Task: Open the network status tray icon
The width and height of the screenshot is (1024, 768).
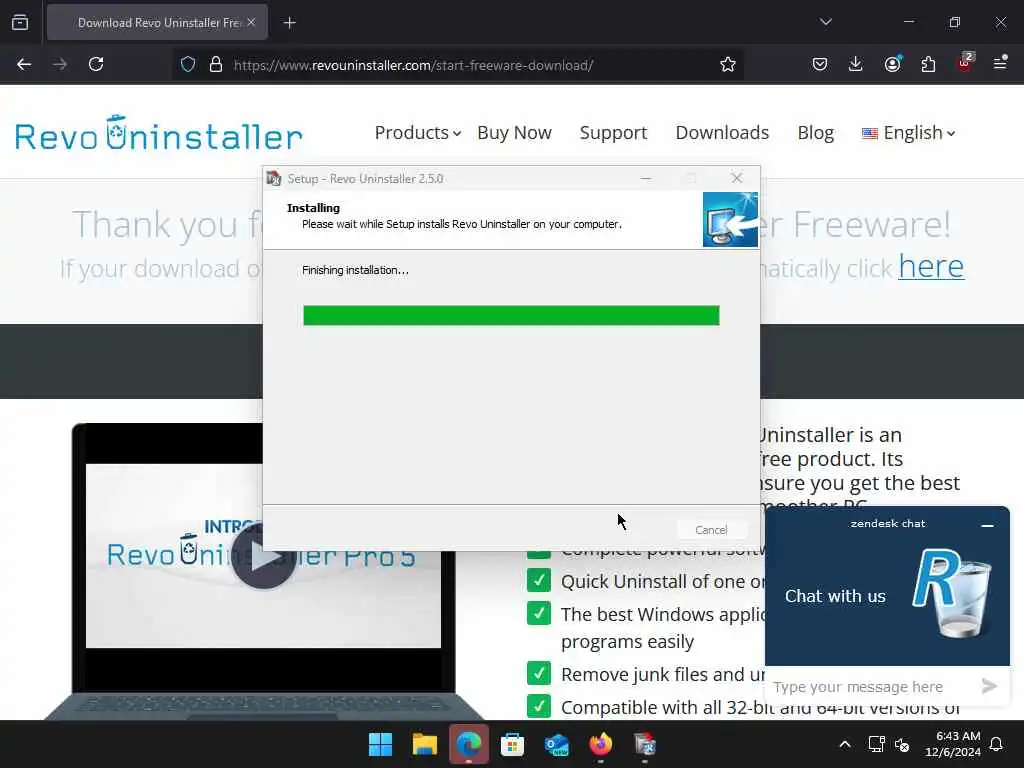Action: pyautogui.click(x=876, y=744)
